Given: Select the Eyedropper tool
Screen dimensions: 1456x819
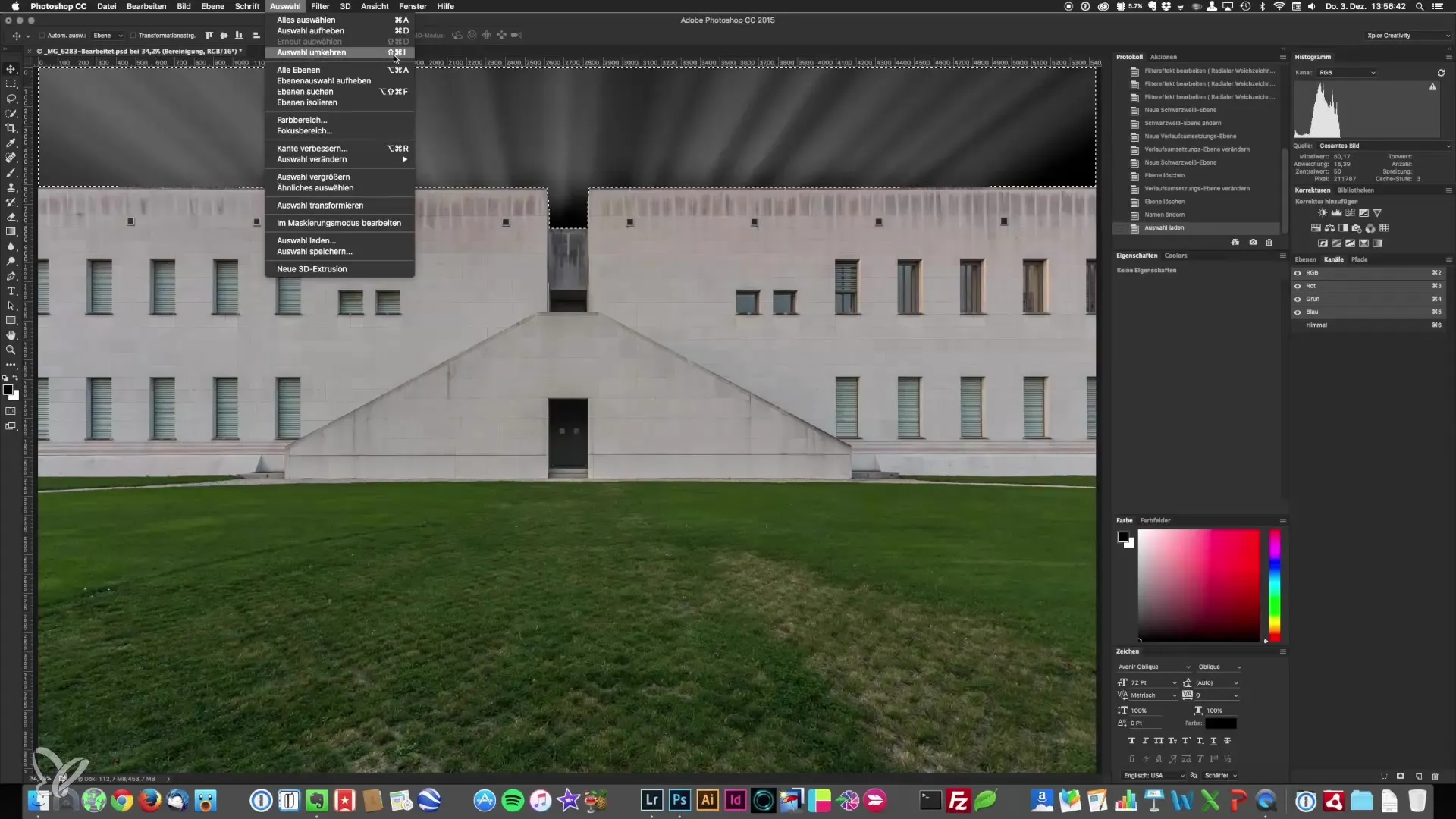Looking at the screenshot, I should click(11, 143).
